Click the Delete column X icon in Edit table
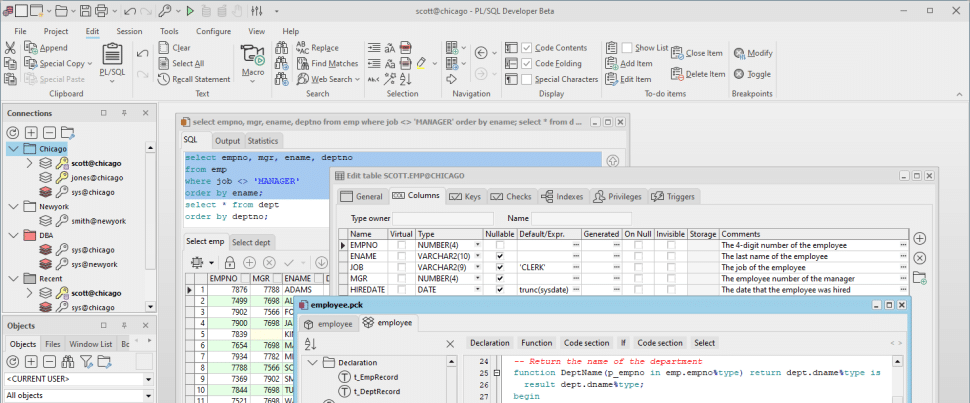This screenshot has width=970, height=403. [x=920, y=258]
